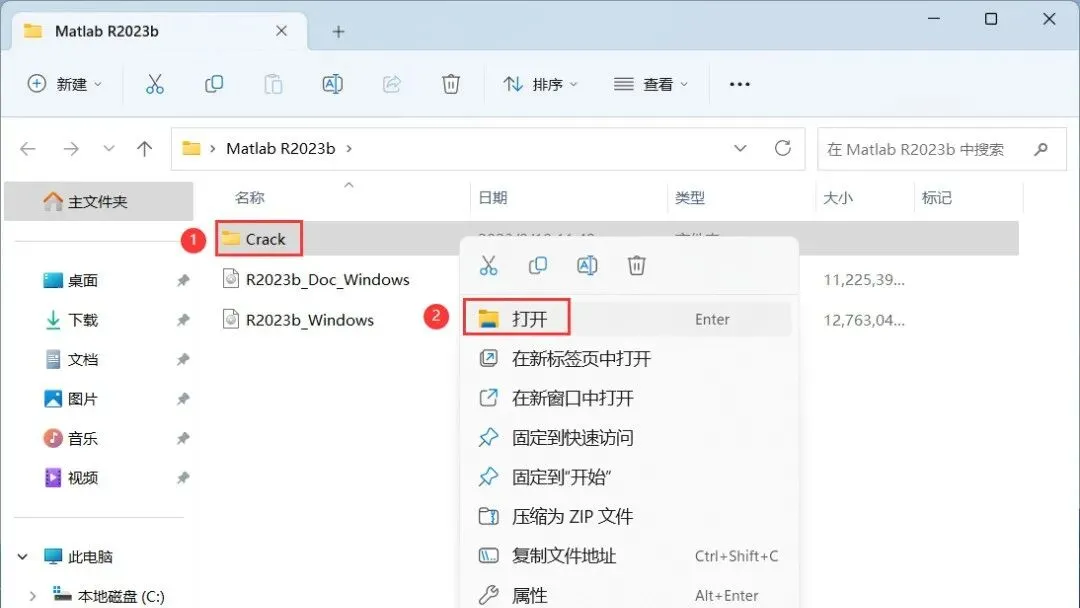Viewport: 1080px width, 608px height.
Task: Open the 查看 view dropdown
Action: coord(651,84)
